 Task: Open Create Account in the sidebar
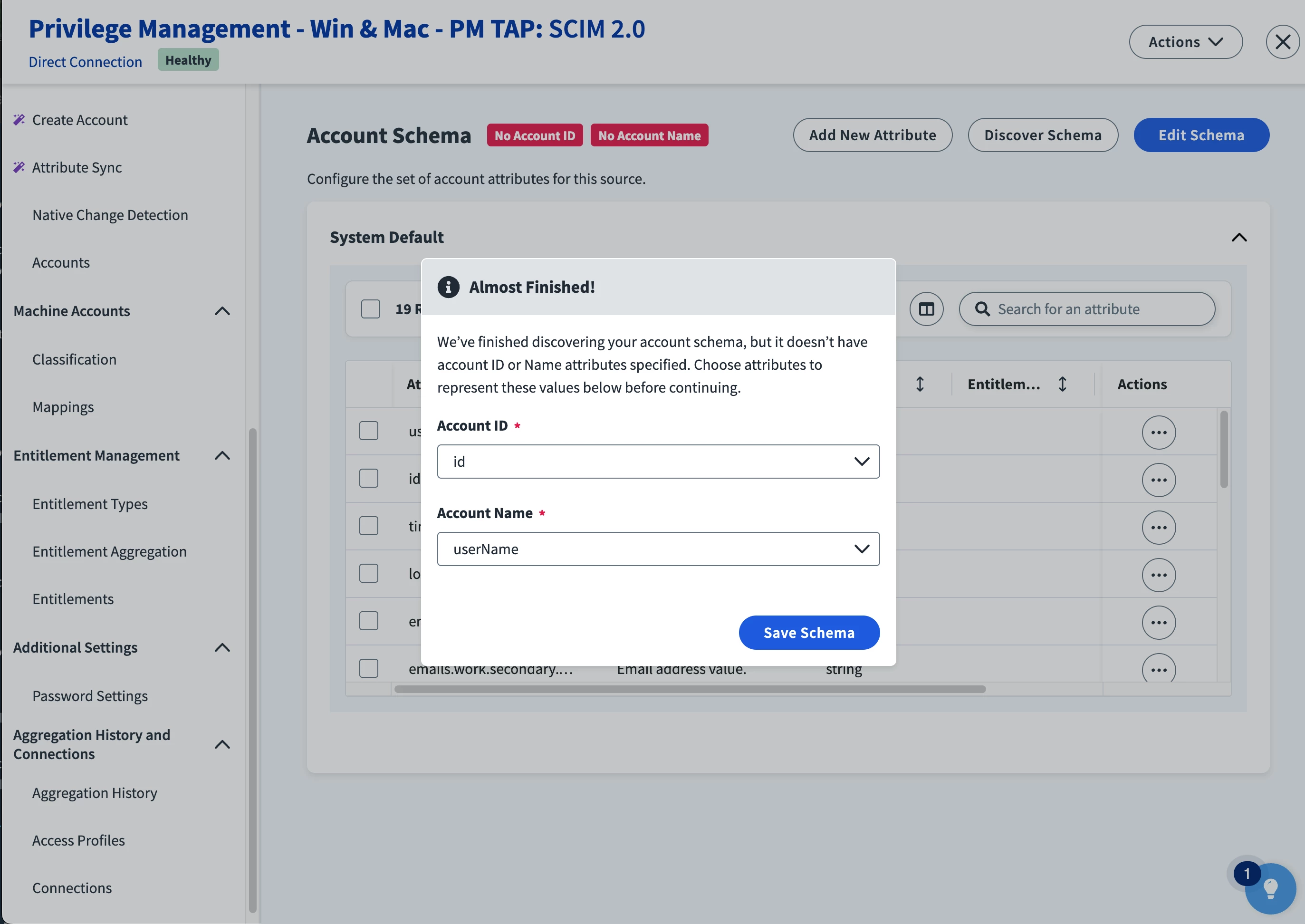coord(80,120)
